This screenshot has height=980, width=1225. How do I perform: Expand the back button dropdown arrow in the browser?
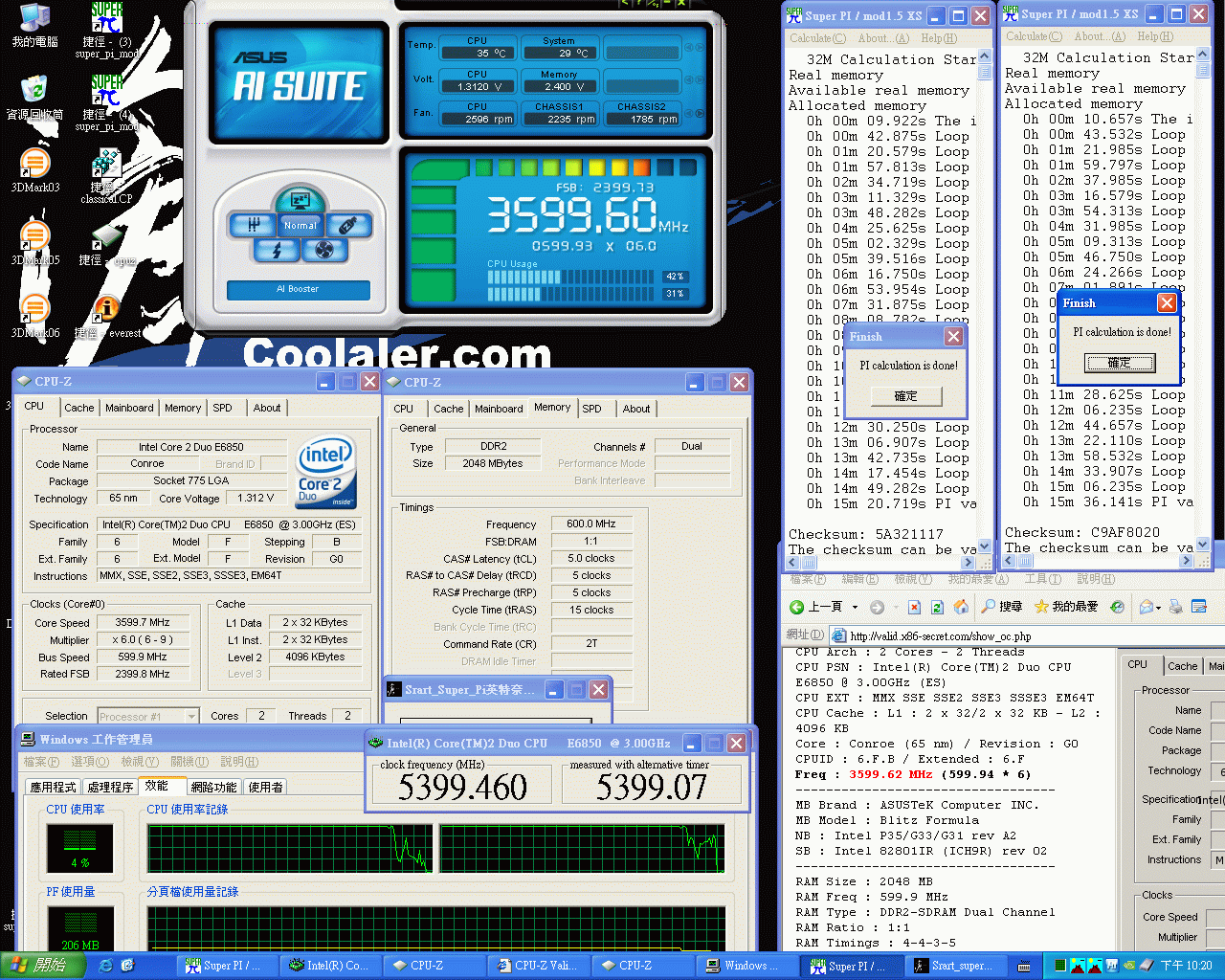click(x=855, y=607)
